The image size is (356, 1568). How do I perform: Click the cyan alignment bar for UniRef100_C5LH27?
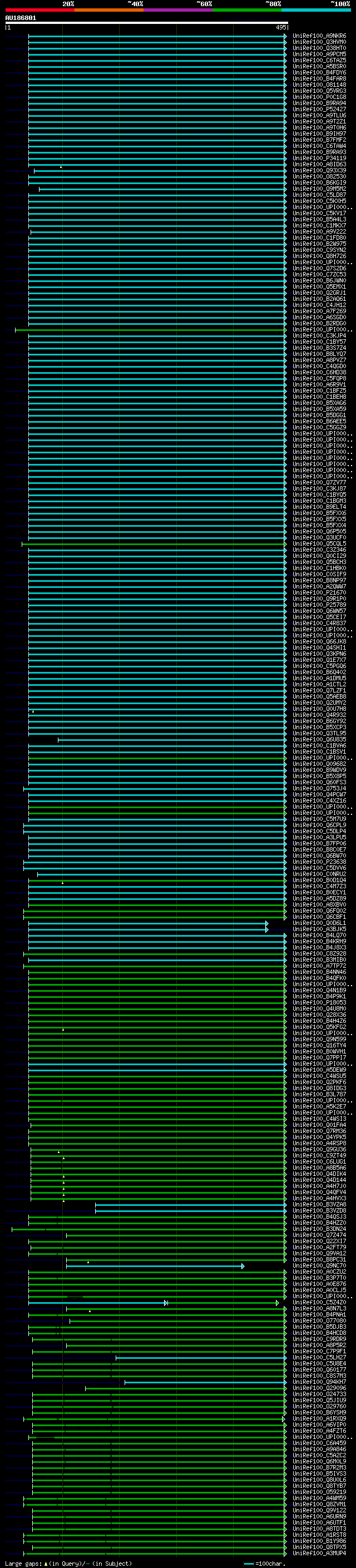coord(201,1357)
